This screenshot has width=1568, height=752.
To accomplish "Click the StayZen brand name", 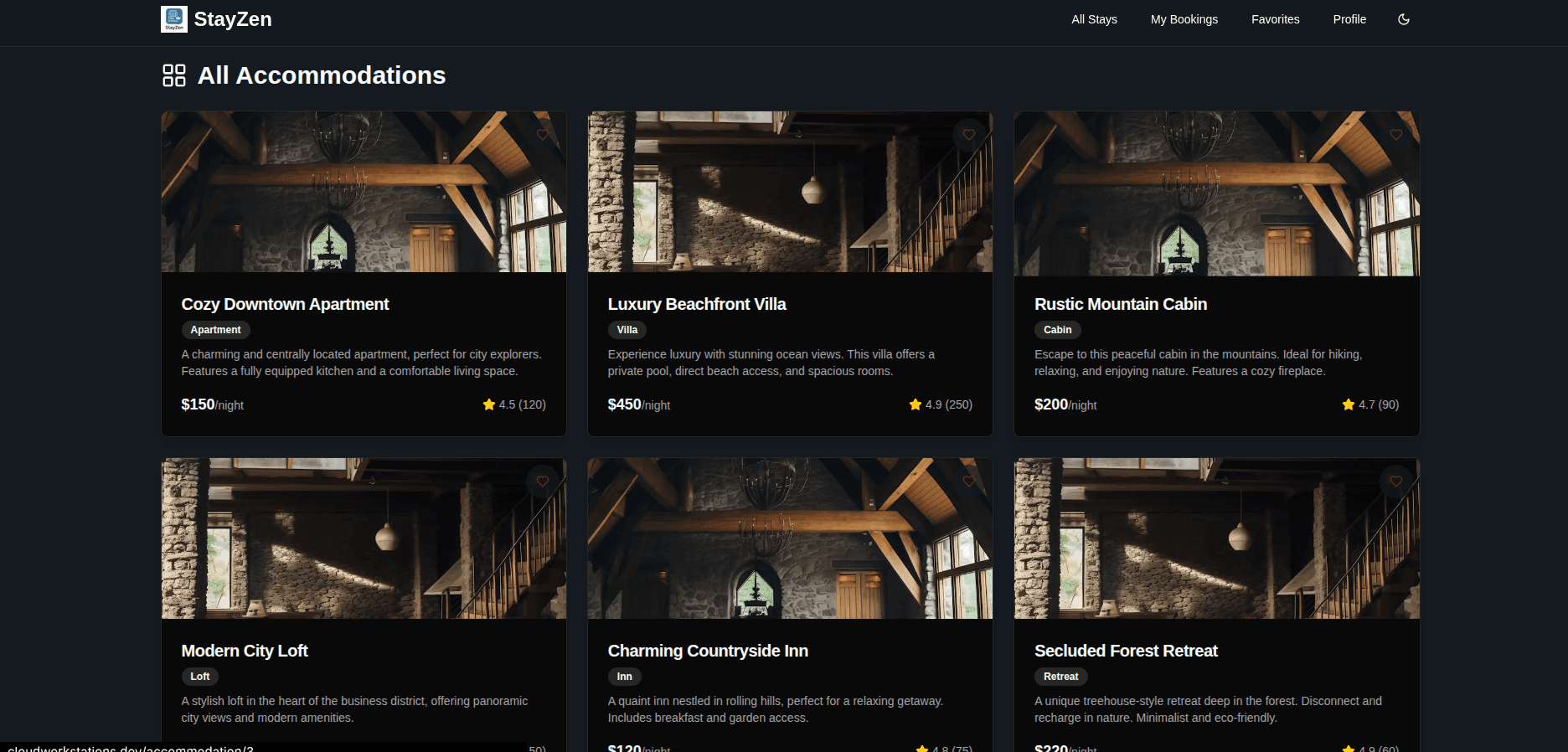I will pos(233,19).
